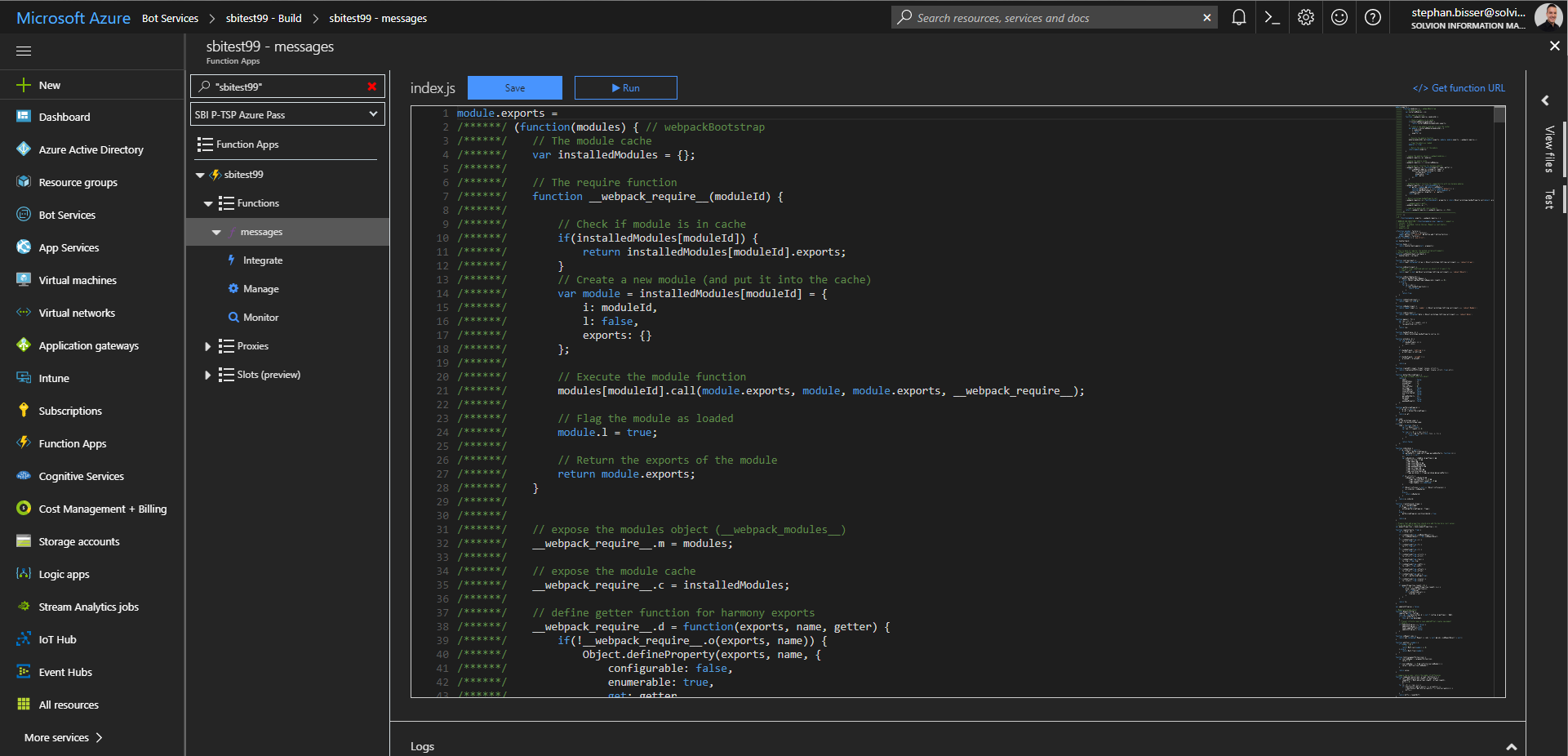Click the App Services globe icon

point(24,247)
